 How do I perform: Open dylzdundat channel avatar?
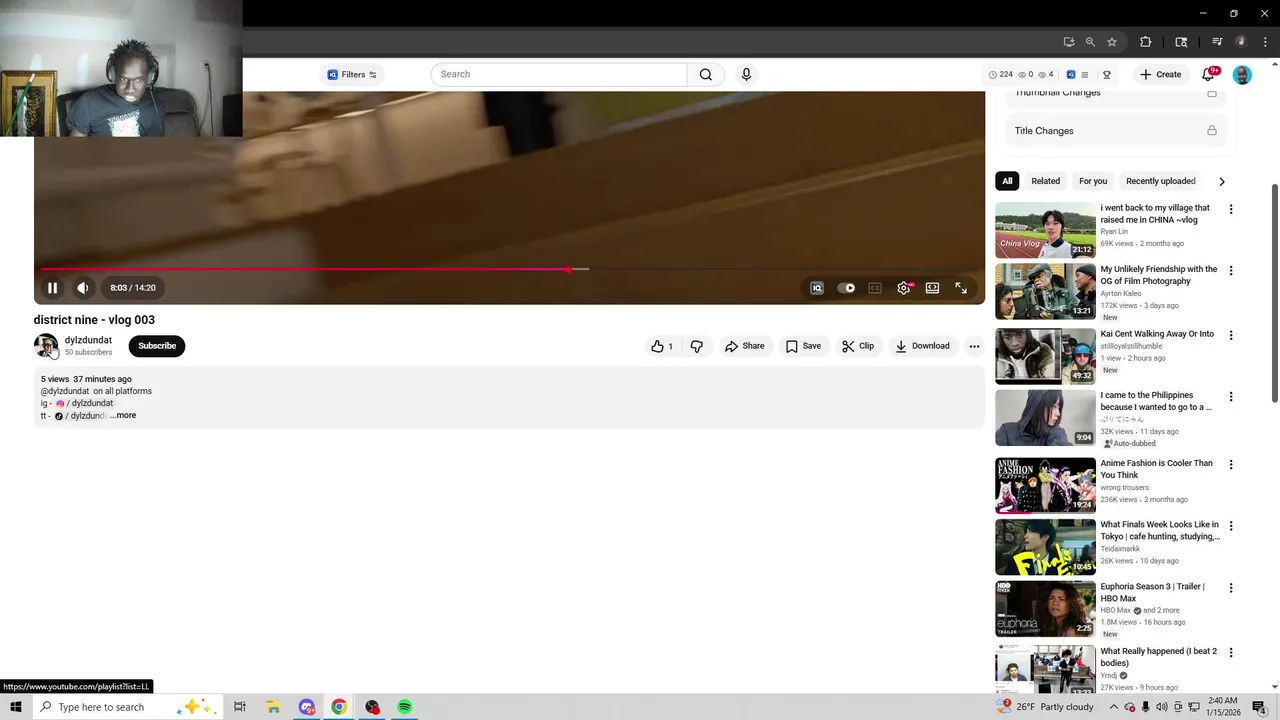tap(46, 346)
